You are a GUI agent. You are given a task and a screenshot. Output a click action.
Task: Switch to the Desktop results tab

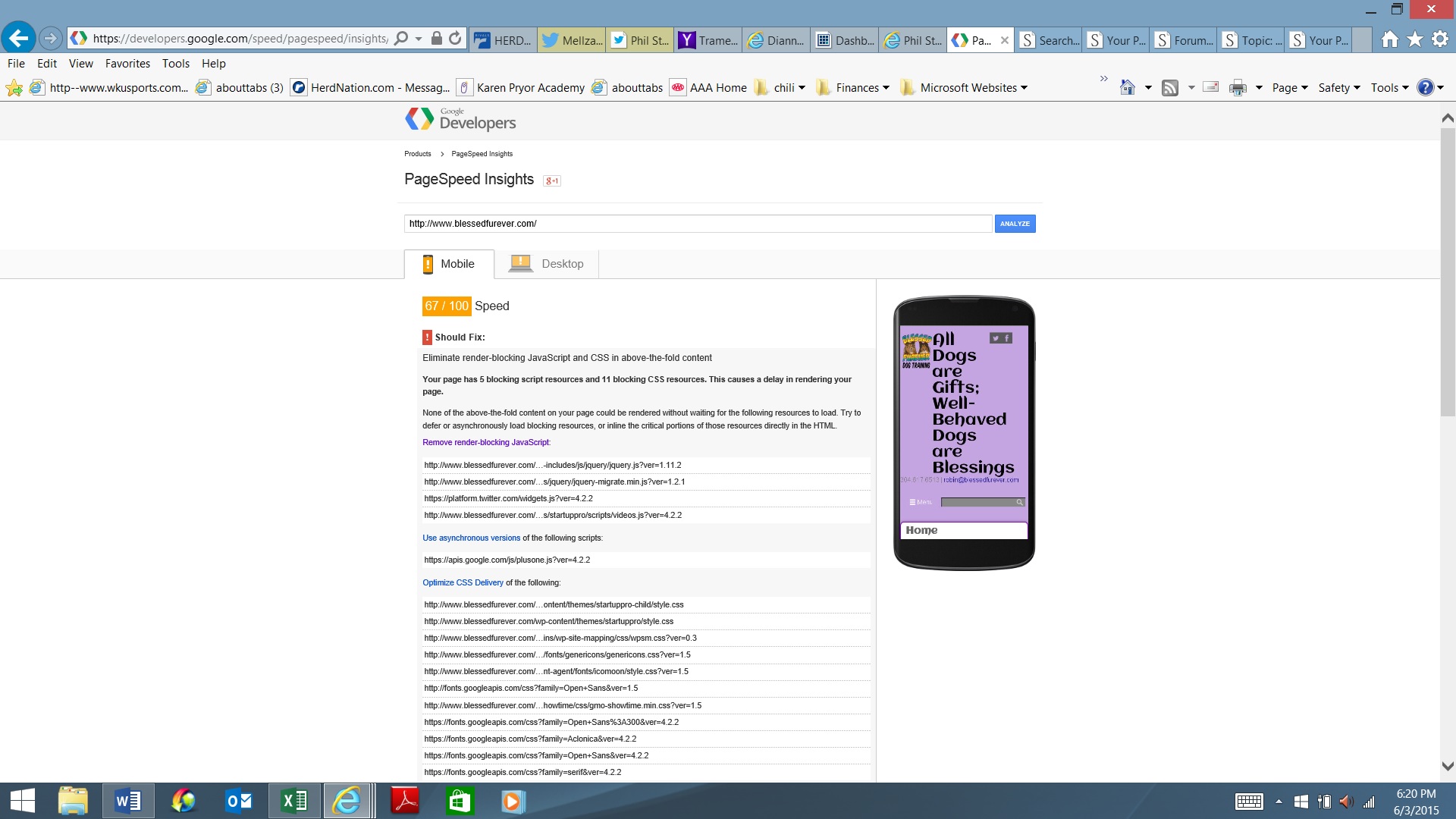[547, 264]
